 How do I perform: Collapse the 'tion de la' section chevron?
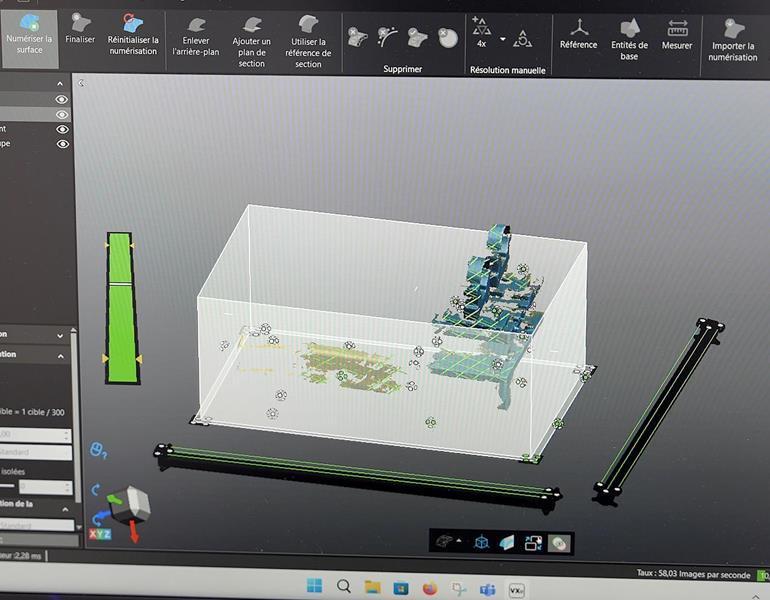coord(65,510)
